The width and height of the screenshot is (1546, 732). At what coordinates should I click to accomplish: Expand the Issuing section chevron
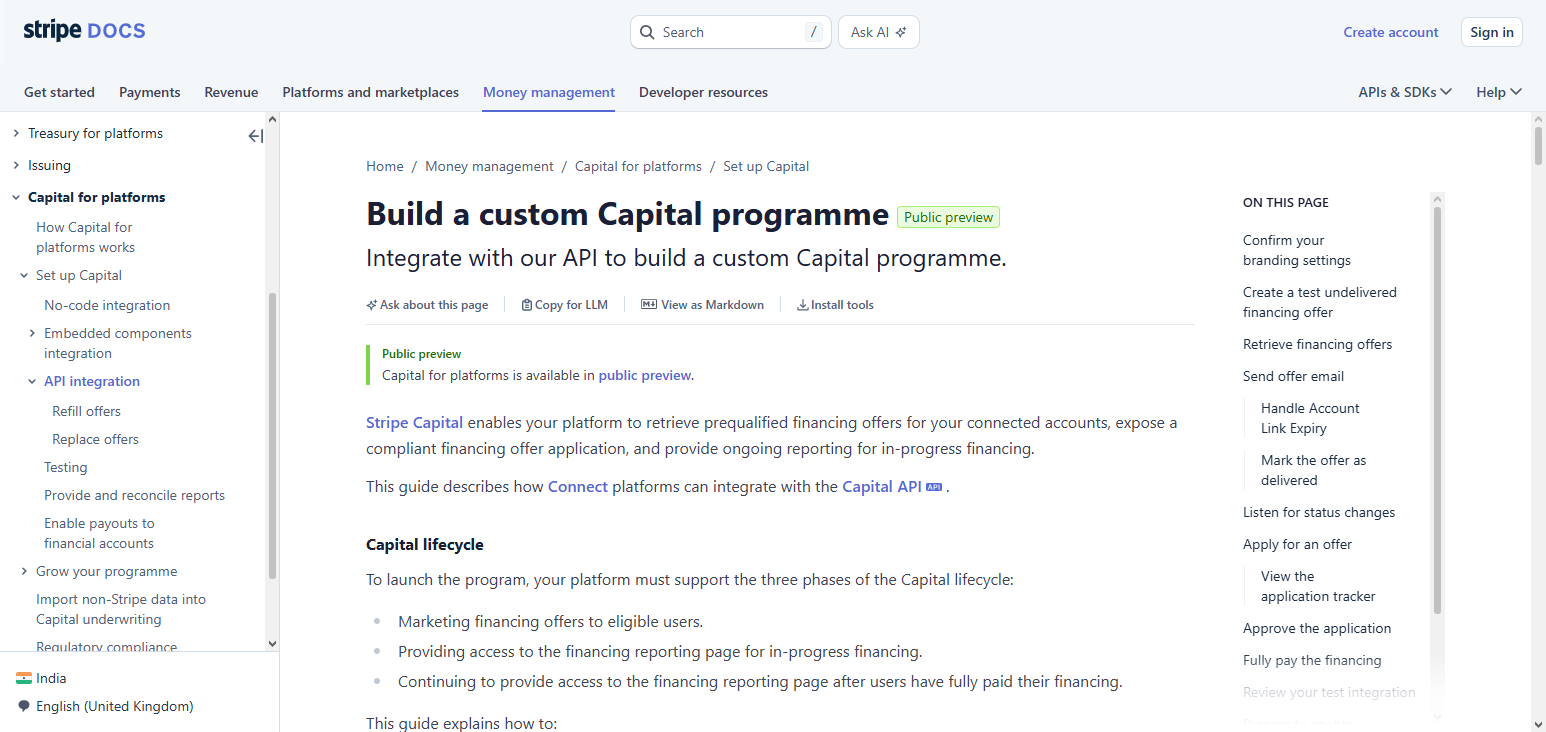[16, 165]
